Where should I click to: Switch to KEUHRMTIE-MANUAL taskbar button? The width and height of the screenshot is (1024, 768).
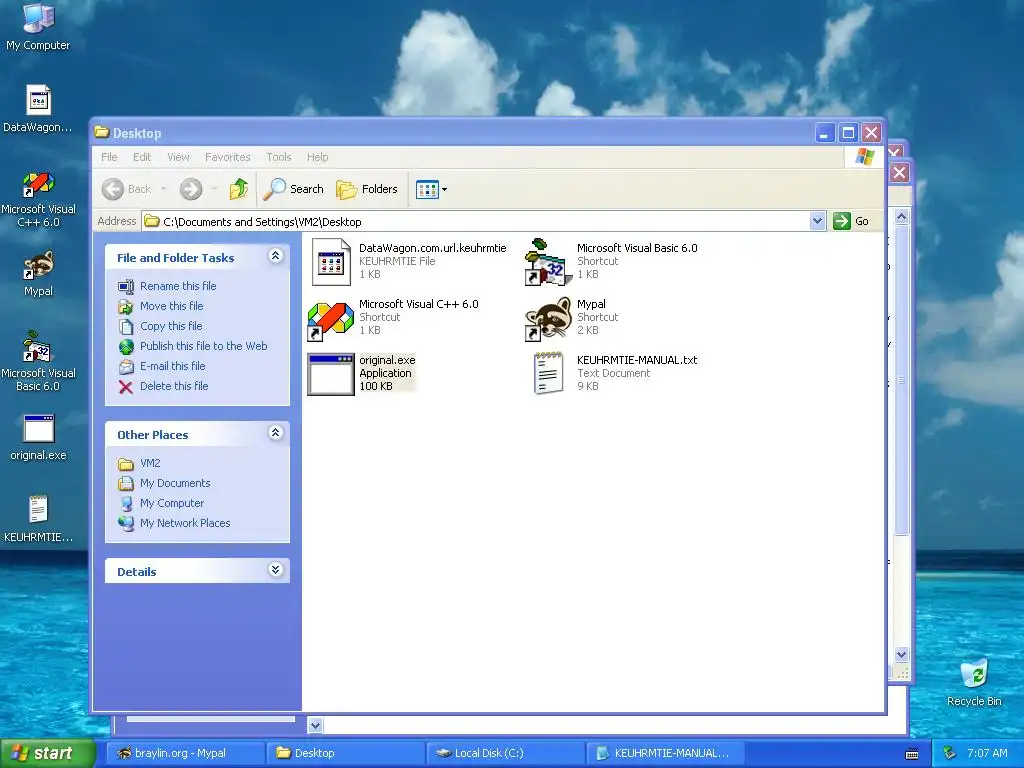coord(665,753)
